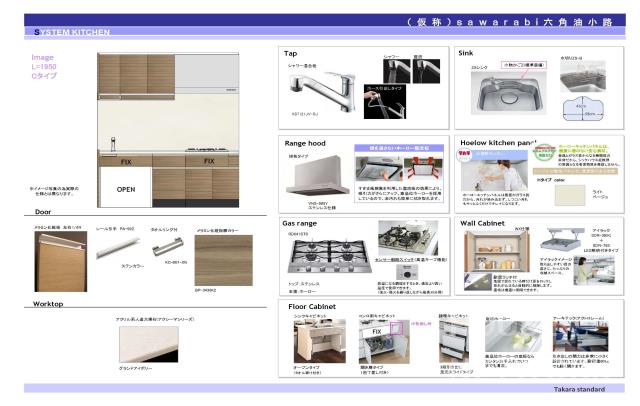Click the OPEN label on kitchen image
640x406 pixels.
125,187
